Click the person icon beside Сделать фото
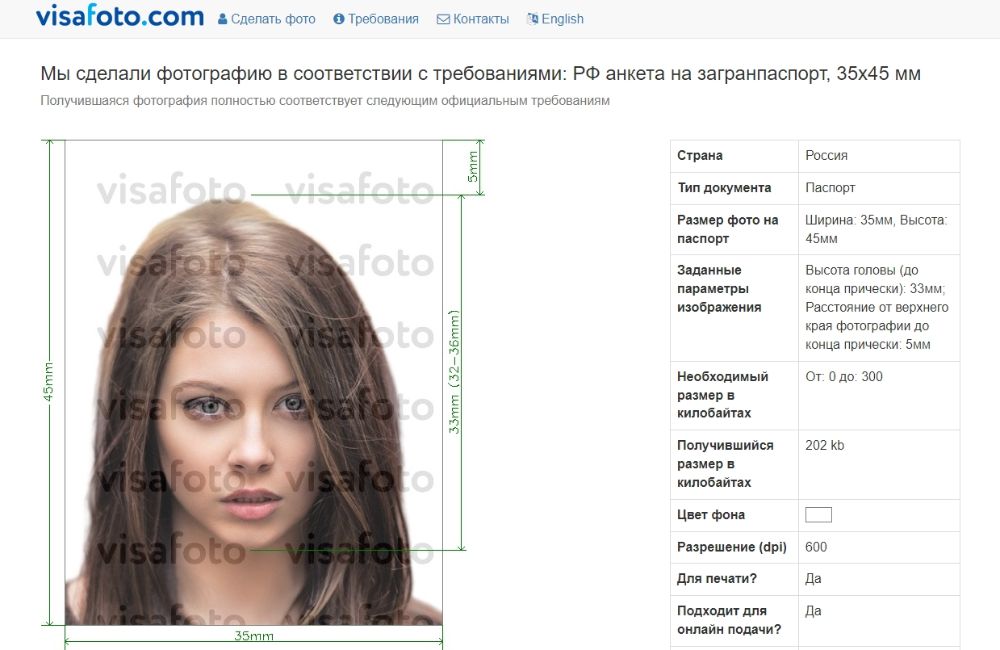The width and height of the screenshot is (1000, 650). point(223,19)
